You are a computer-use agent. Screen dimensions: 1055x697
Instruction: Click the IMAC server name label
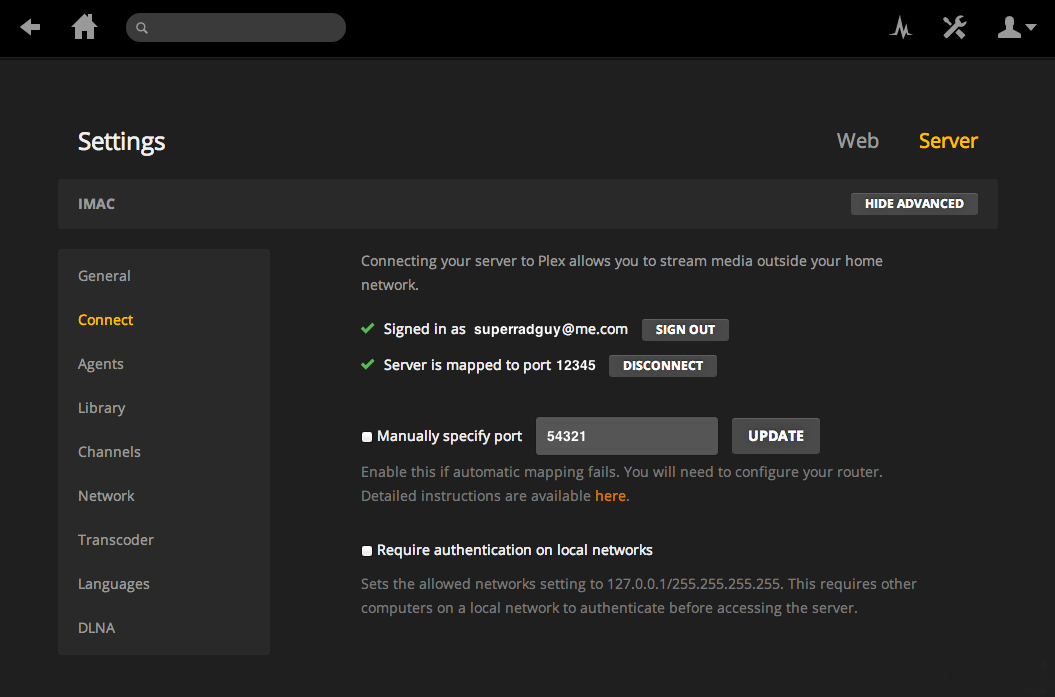coord(96,204)
